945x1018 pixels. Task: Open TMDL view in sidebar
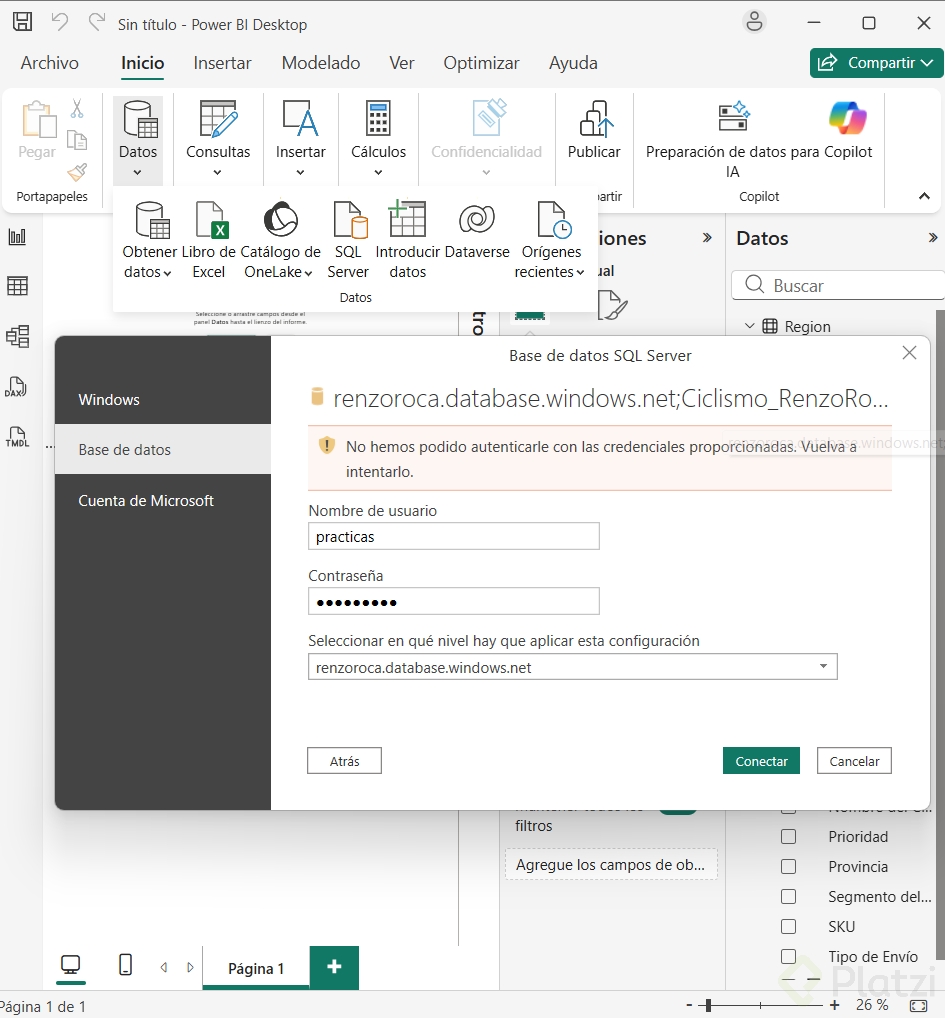click(x=18, y=437)
